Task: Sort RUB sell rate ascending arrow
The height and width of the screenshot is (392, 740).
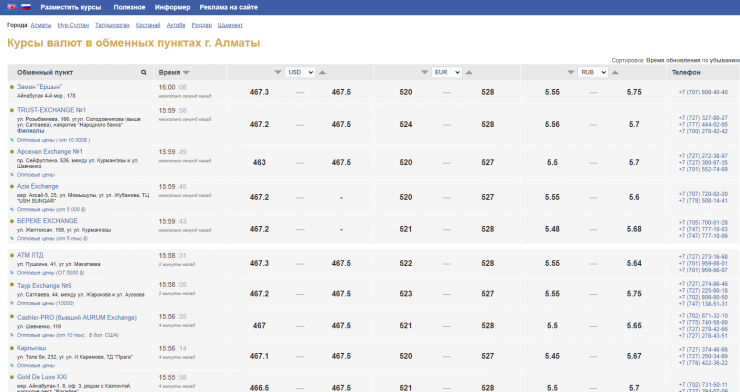Action: (615, 72)
